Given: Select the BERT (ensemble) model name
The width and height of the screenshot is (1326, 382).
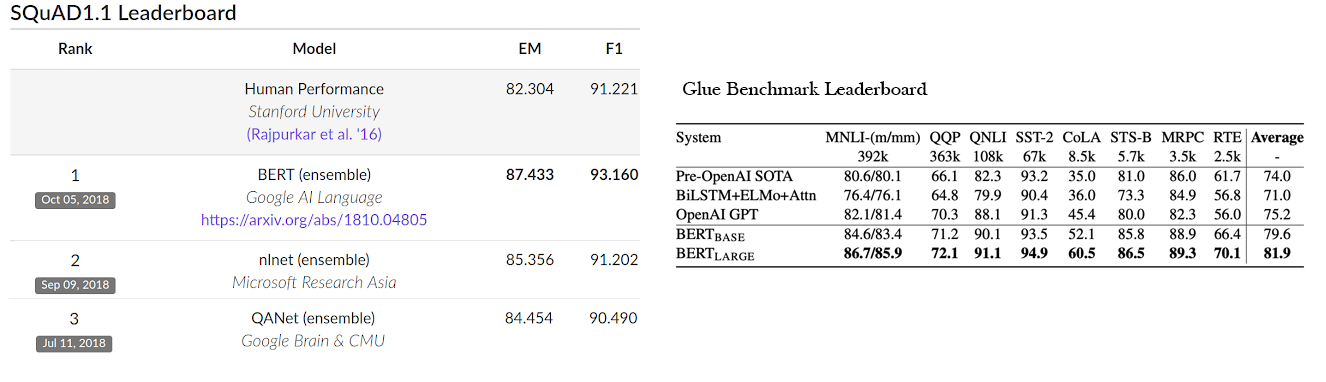Looking at the screenshot, I should click(x=314, y=174).
